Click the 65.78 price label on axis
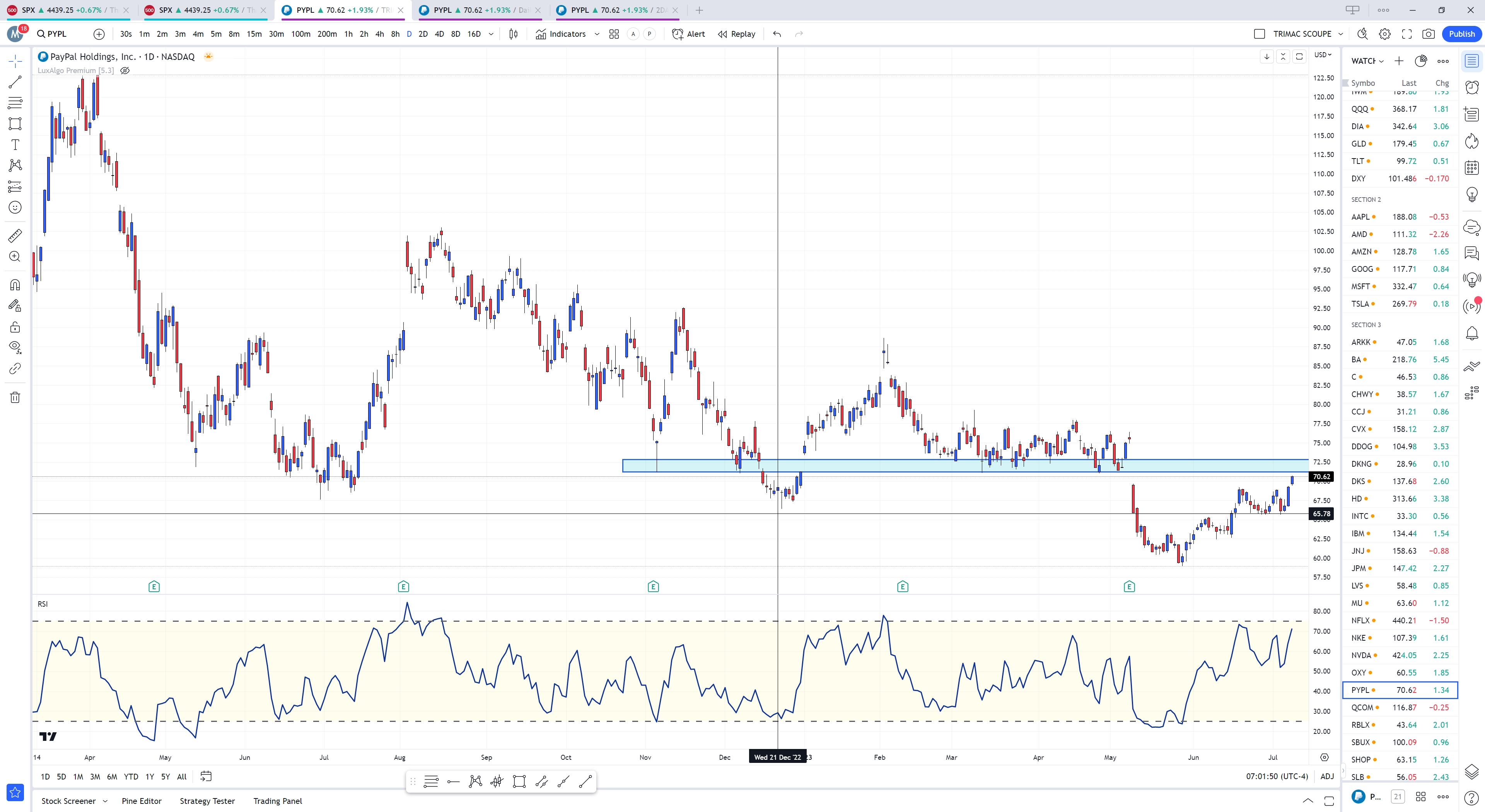 [1321, 513]
